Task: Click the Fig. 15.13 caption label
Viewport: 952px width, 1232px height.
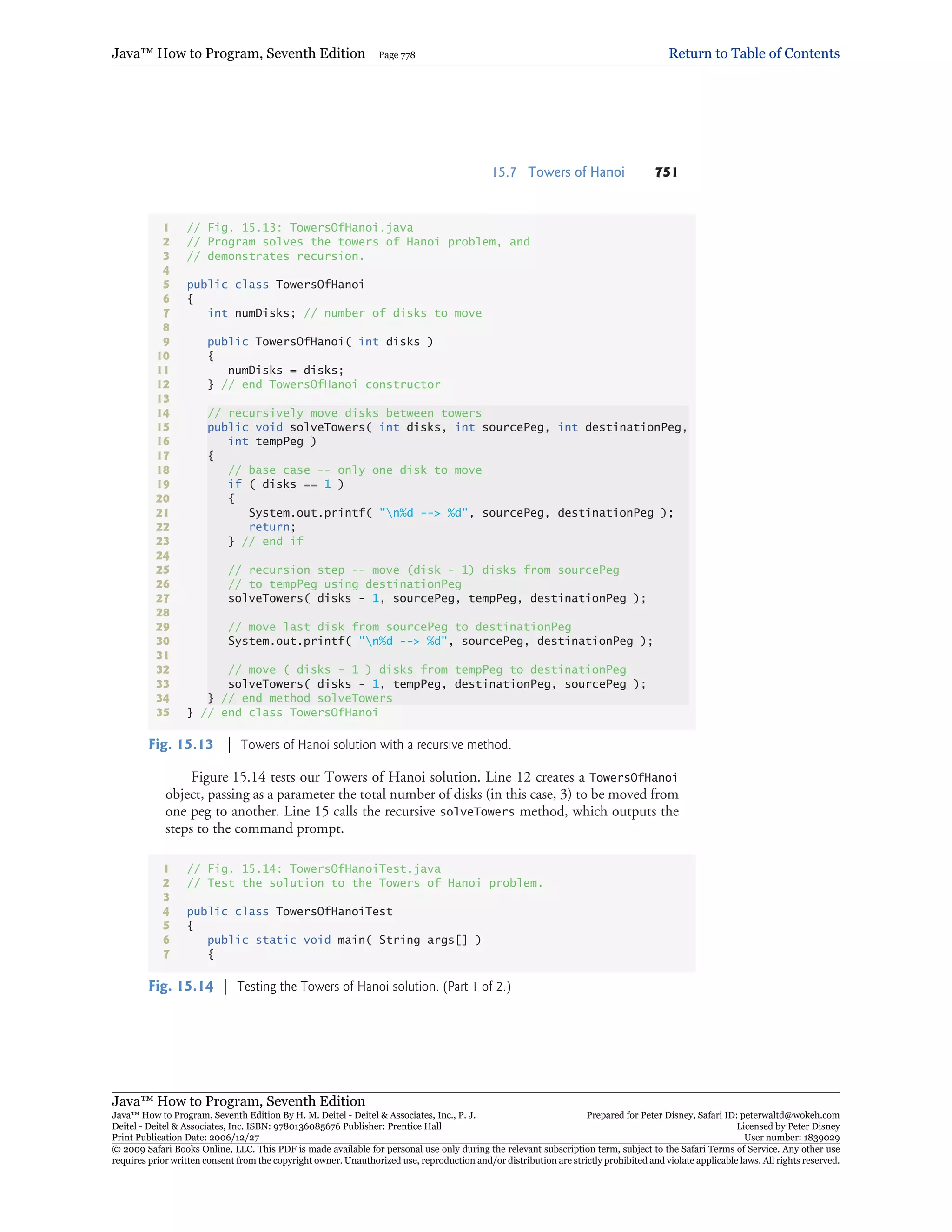Action: pyautogui.click(x=181, y=745)
